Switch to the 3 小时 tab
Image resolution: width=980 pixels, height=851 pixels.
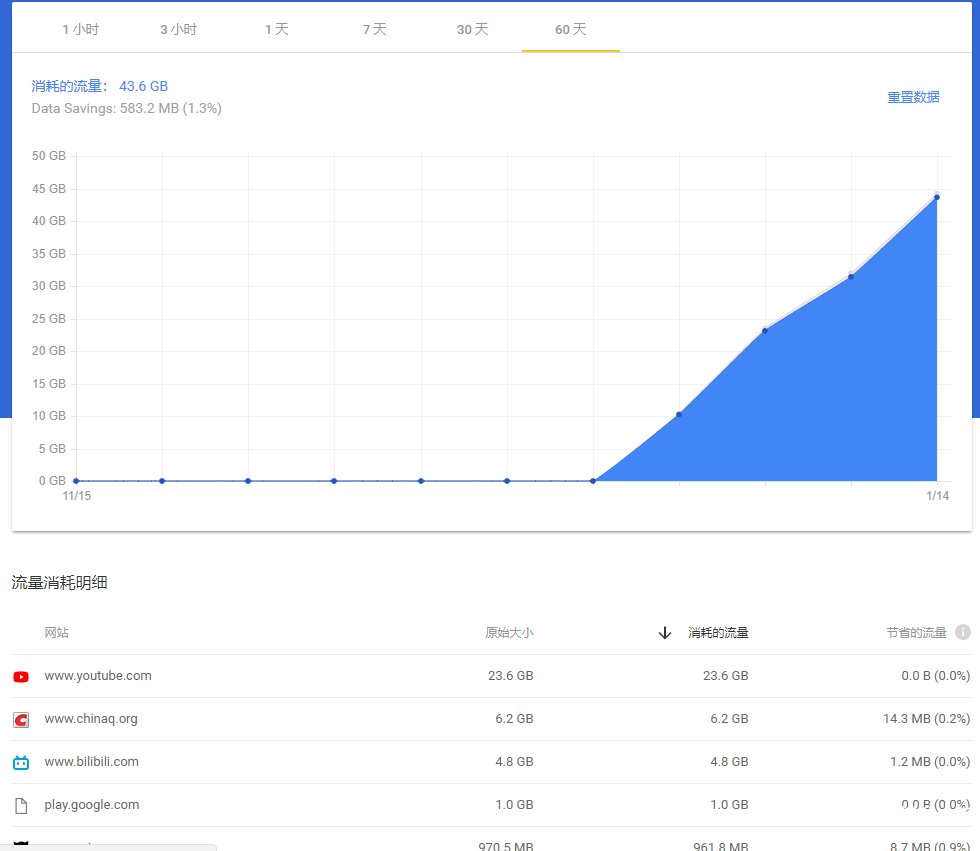click(178, 30)
